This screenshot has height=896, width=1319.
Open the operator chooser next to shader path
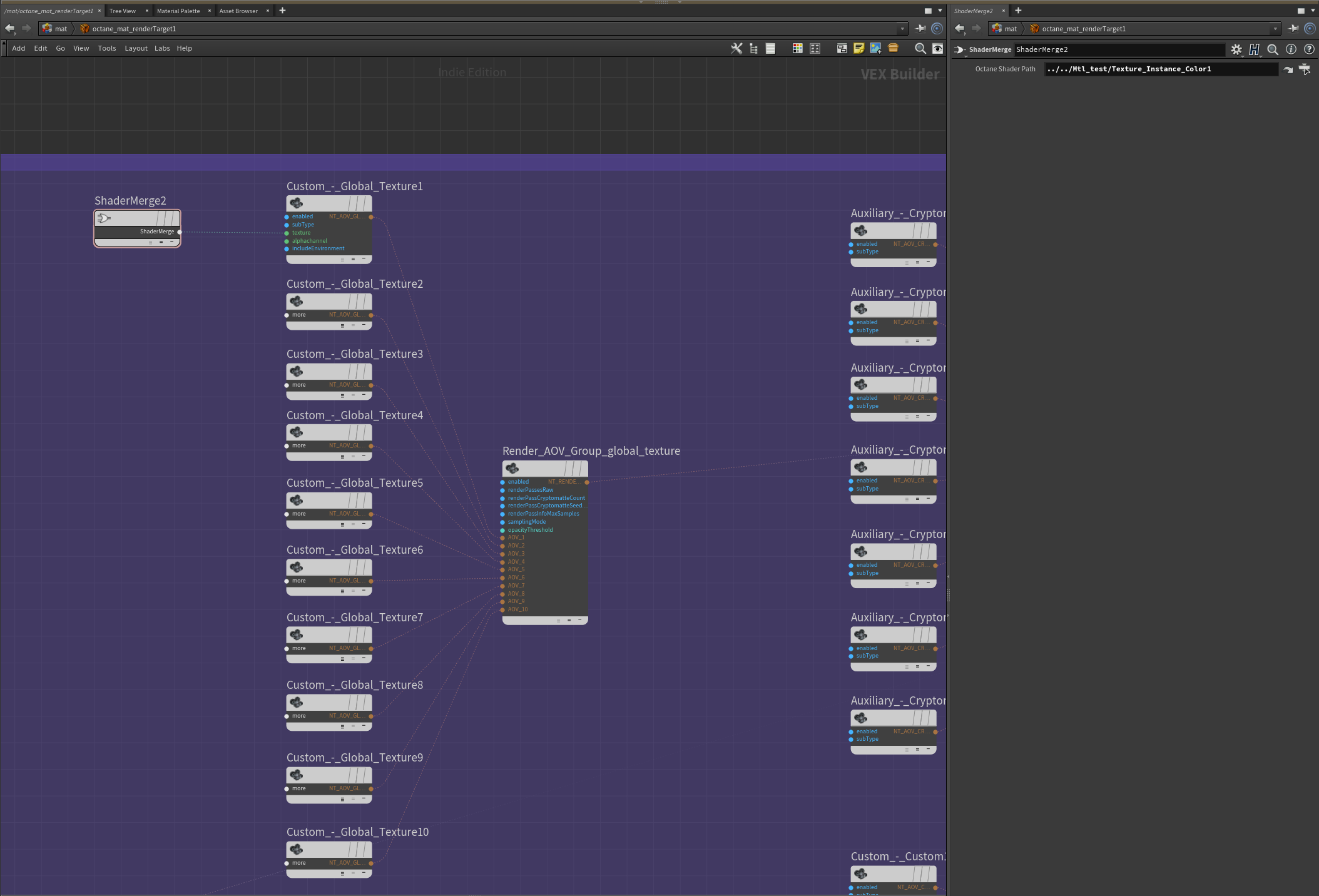tap(1305, 69)
